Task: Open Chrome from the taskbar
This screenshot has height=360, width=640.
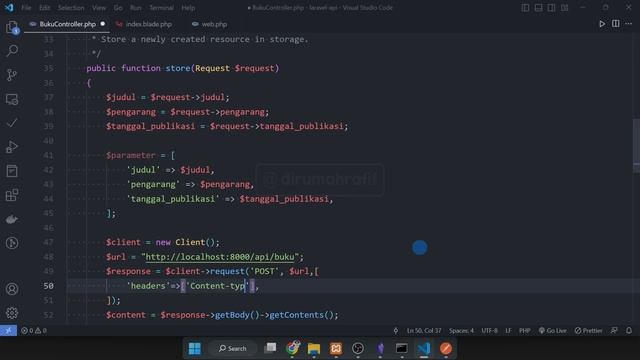Action: (x=292, y=348)
